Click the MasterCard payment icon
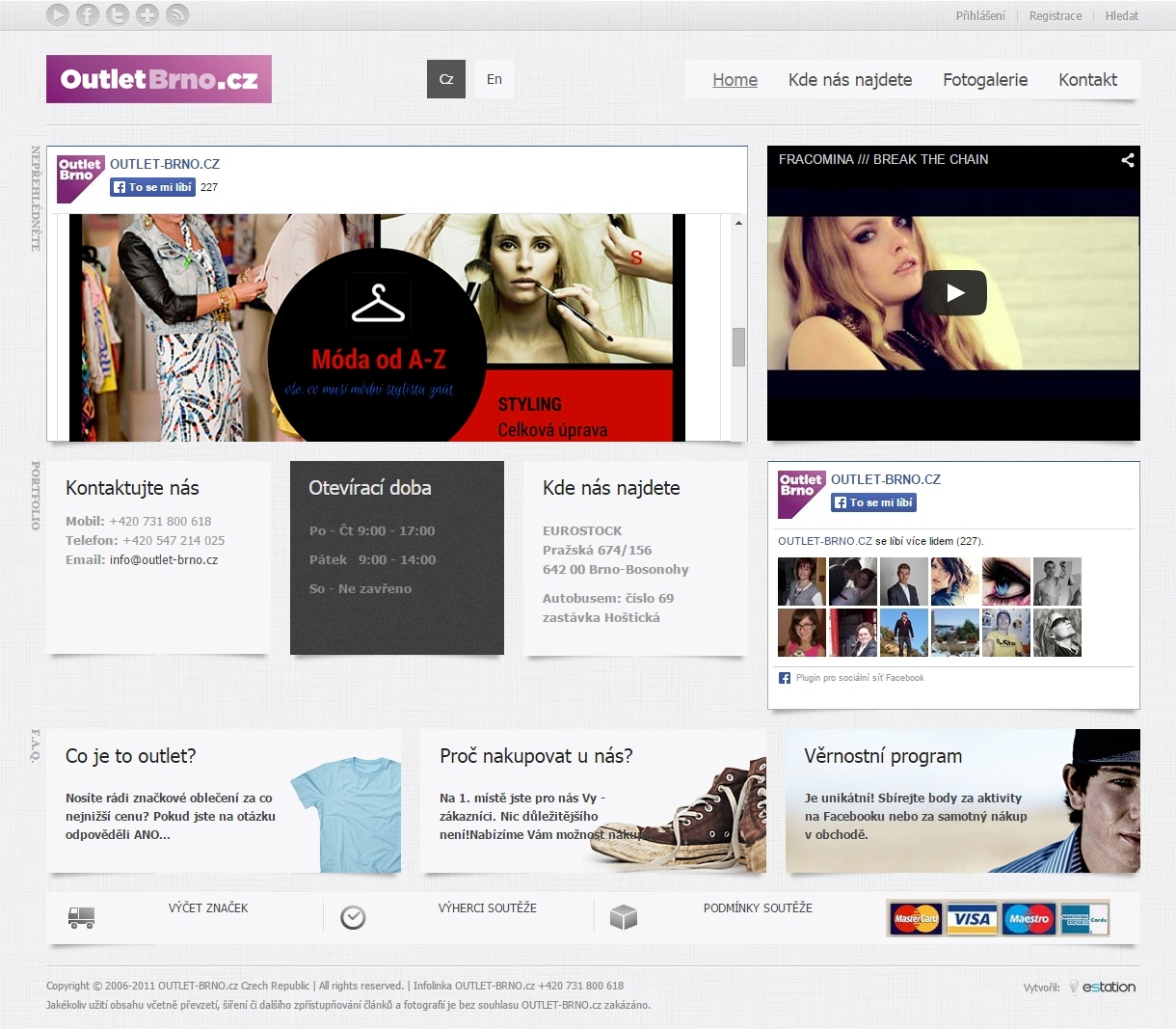Viewport: 1176px width, 1029px height. [x=916, y=919]
